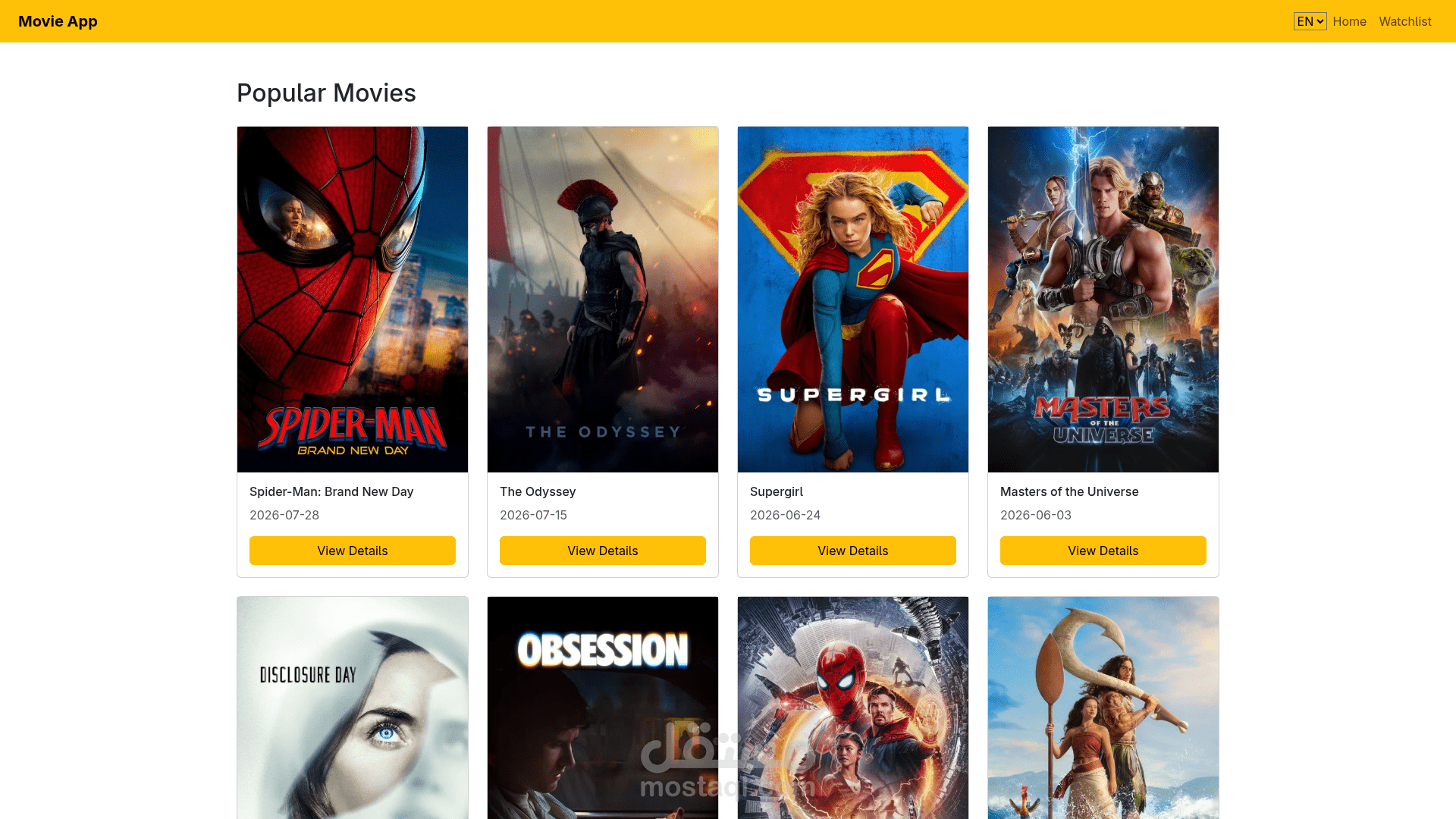Click the Masters of the Universe poster
This screenshot has width=1456, height=819.
(1103, 300)
